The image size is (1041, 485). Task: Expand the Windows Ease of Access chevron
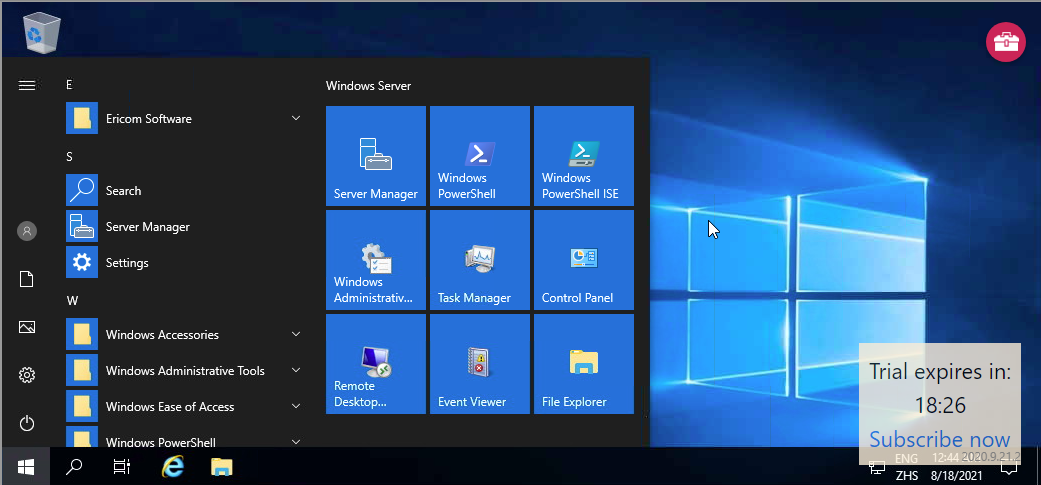pos(296,406)
